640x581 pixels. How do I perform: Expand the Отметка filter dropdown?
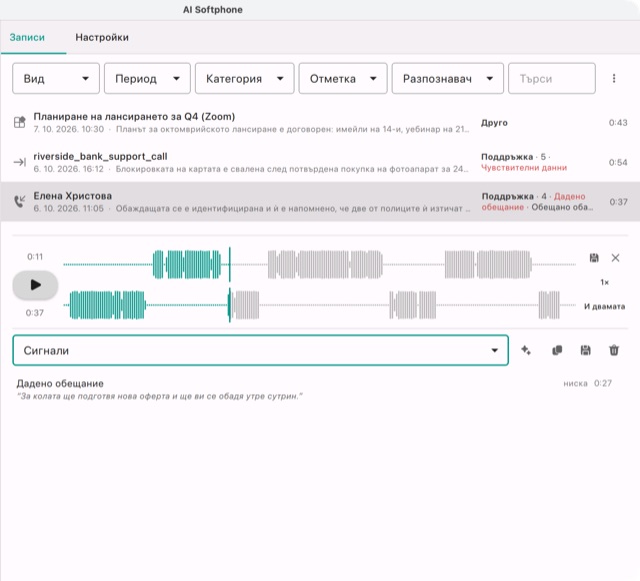coord(343,78)
